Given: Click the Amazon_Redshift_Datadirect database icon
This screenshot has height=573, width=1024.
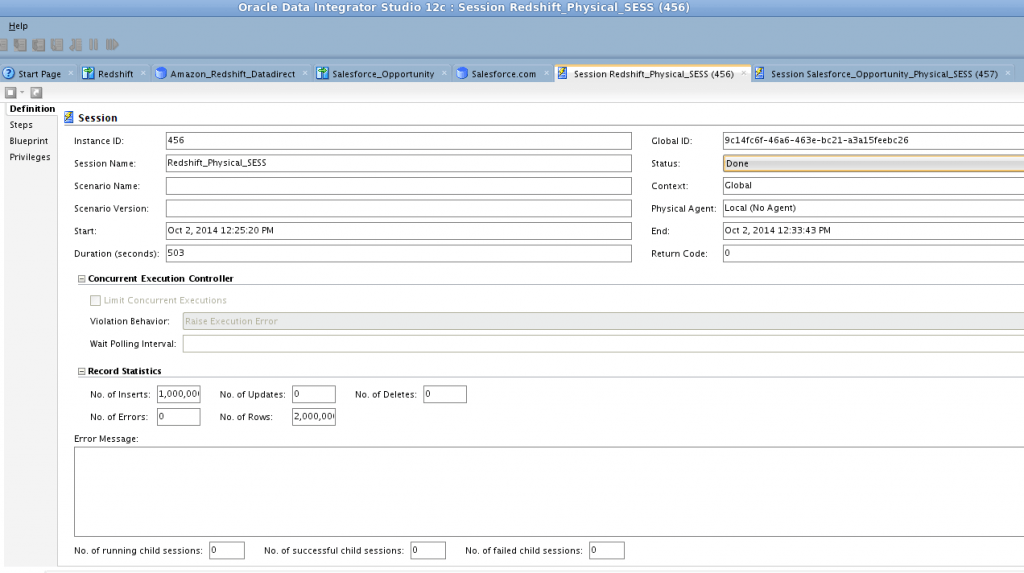Looking at the screenshot, I should point(161,74).
